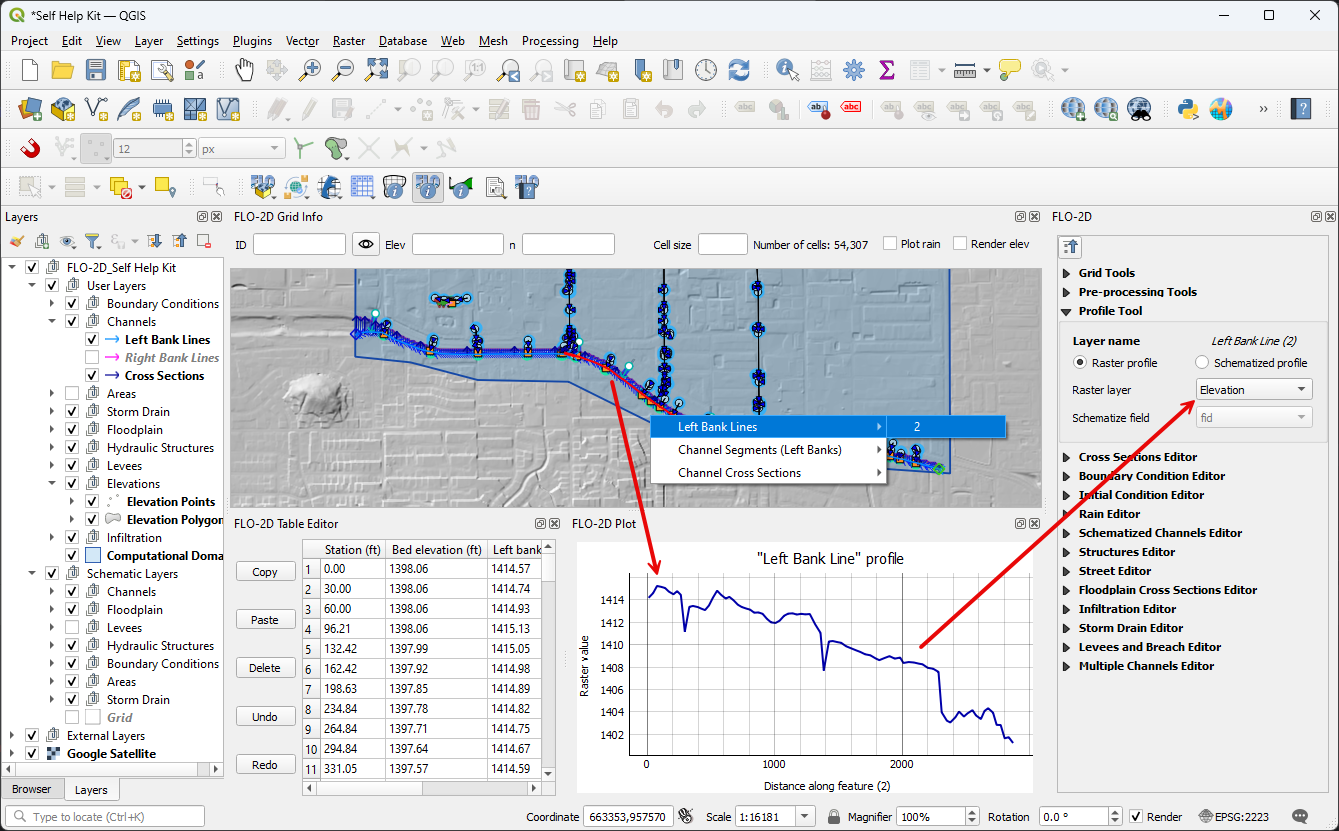Select the Schematized profile radio button
This screenshot has width=1339, height=831.
point(1202,363)
